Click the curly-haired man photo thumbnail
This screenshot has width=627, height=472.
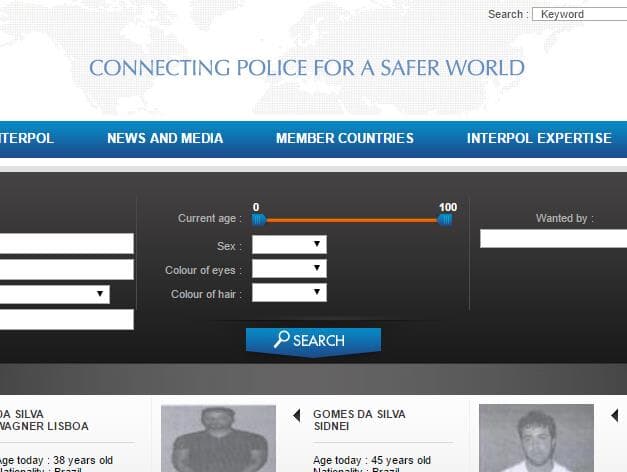(536, 438)
